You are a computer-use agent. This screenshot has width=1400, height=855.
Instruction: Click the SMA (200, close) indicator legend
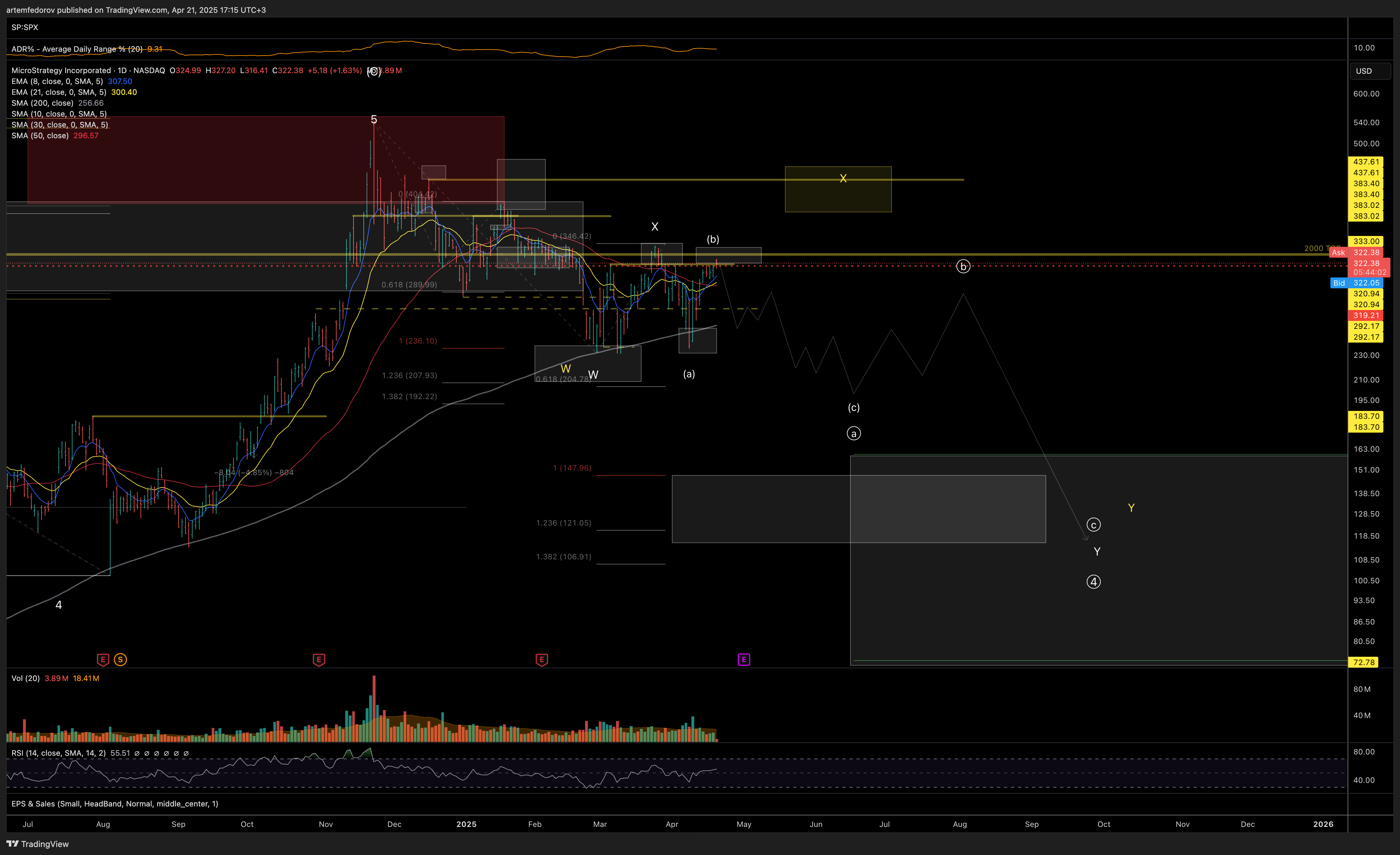(42, 103)
